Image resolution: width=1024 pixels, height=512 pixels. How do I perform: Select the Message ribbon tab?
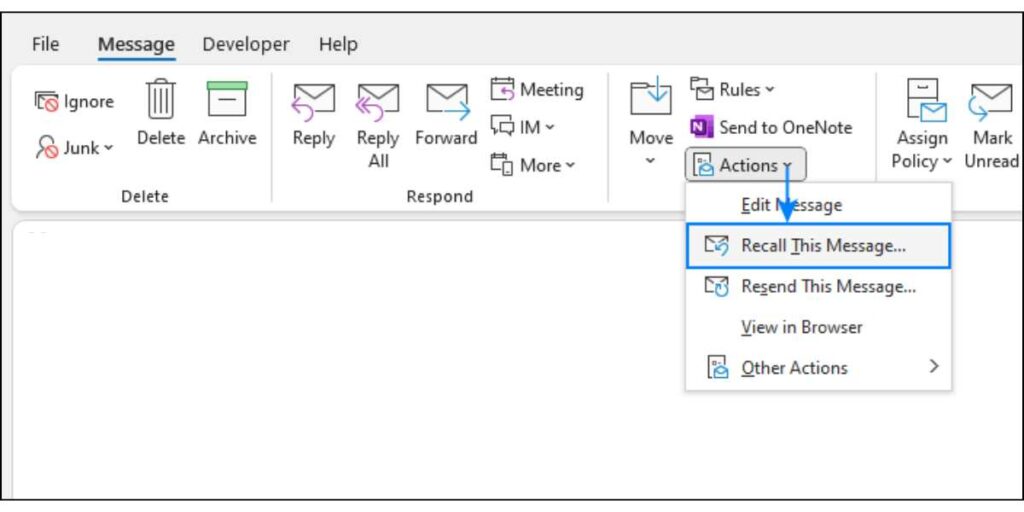[136, 44]
